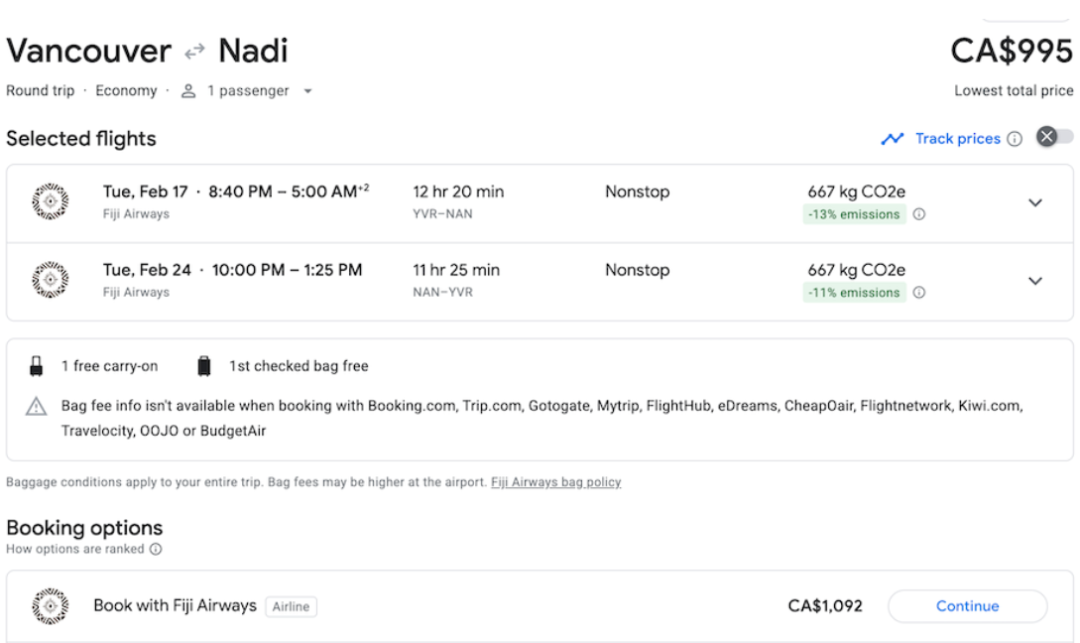Click the Fiji Airways logo in booking options
The width and height of the screenshot is (1080, 643).
pyautogui.click(x=50, y=606)
